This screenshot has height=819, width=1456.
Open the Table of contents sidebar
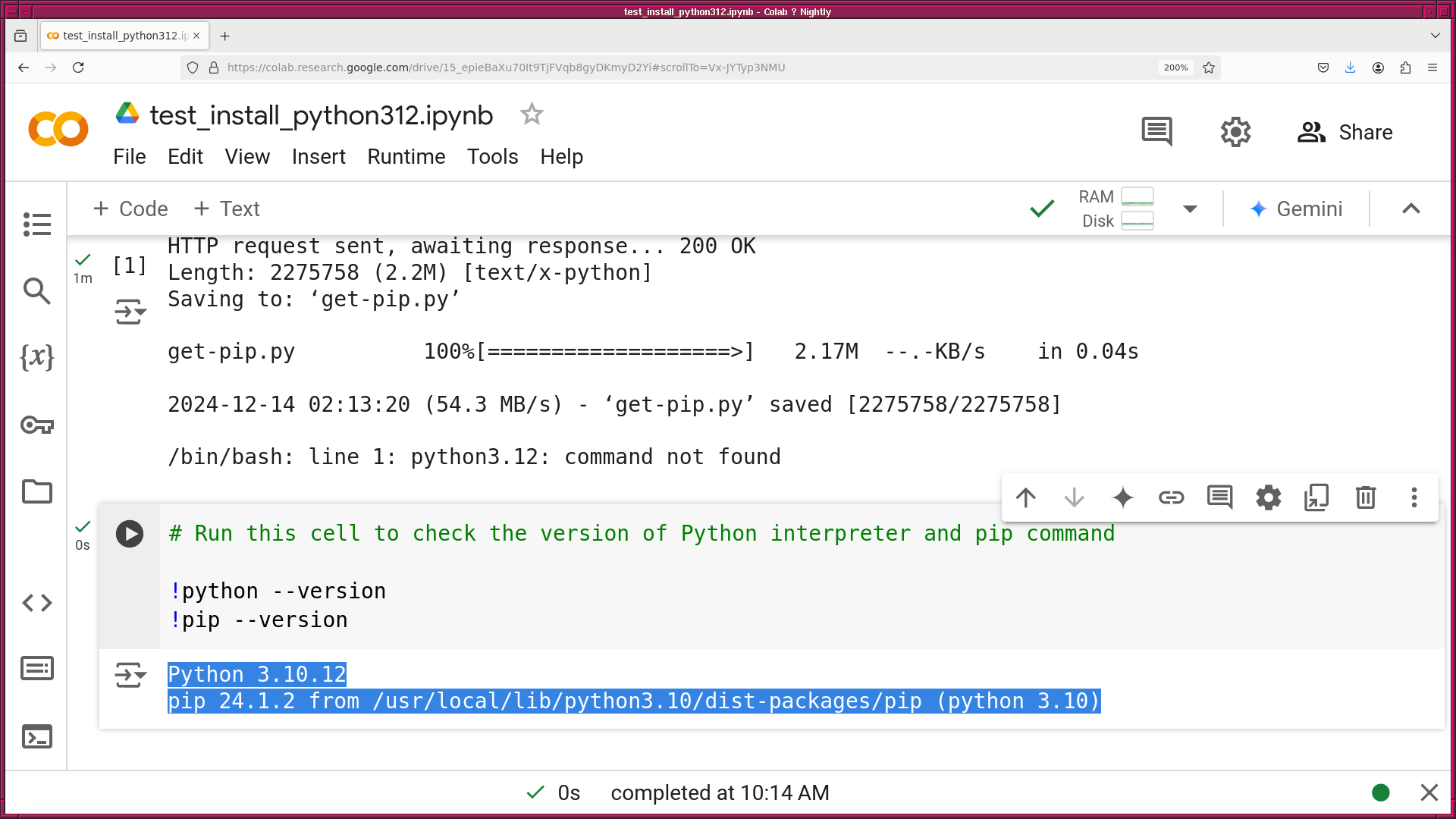click(x=36, y=224)
